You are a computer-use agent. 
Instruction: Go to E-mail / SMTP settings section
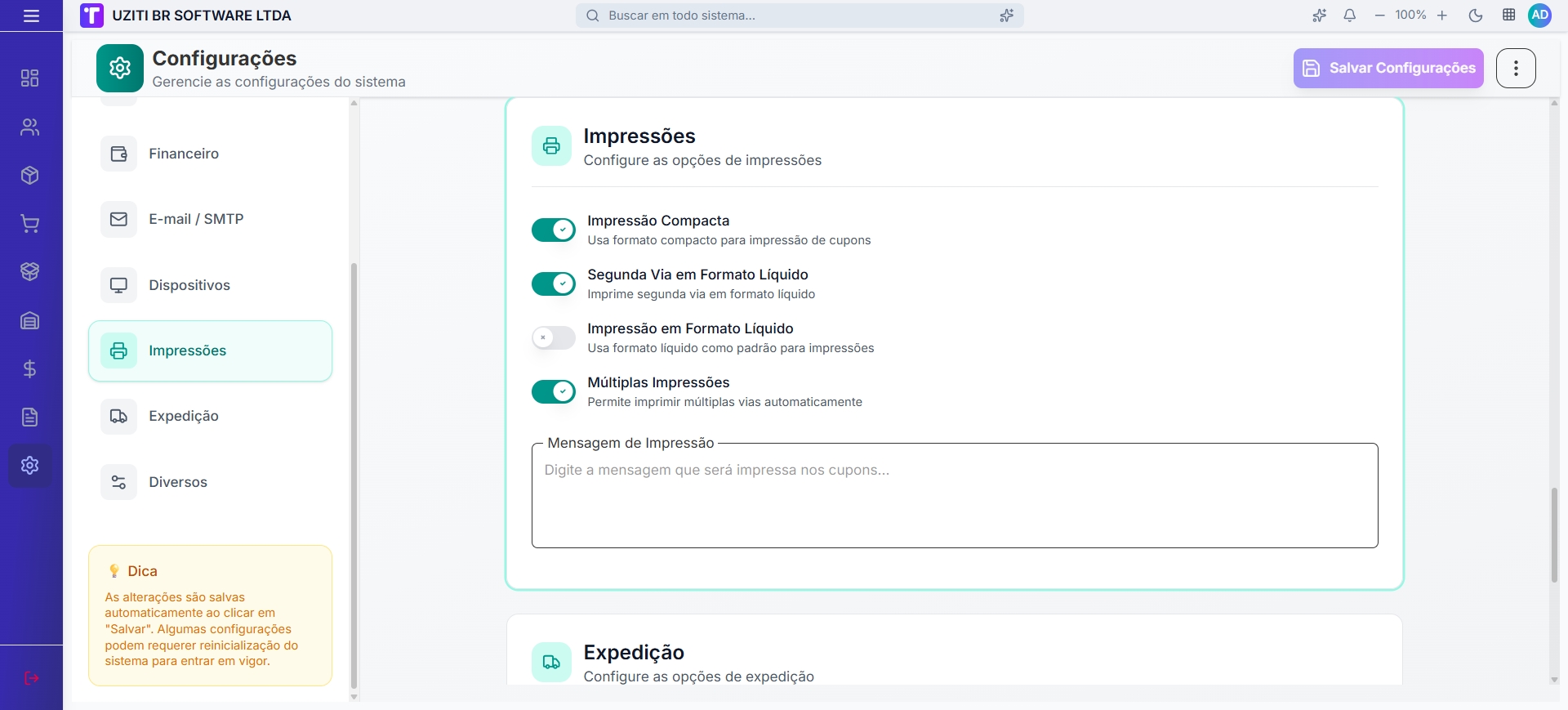click(210, 219)
